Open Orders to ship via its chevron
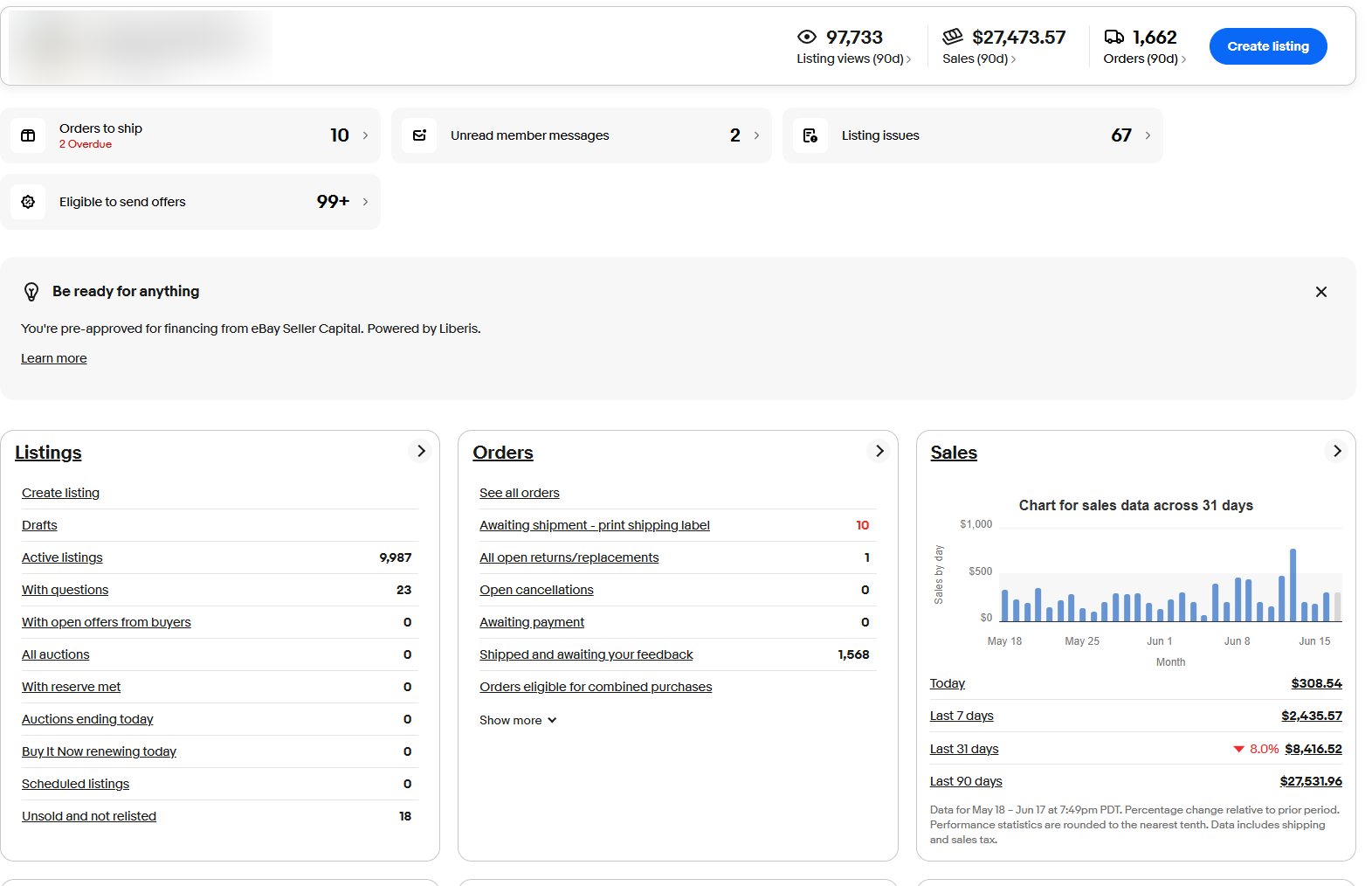Image resolution: width=1372 pixels, height=886 pixels. (x=365, y=135)
